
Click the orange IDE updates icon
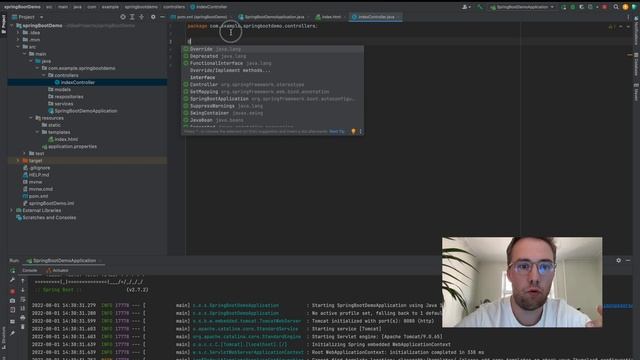[x=625, y=7]
